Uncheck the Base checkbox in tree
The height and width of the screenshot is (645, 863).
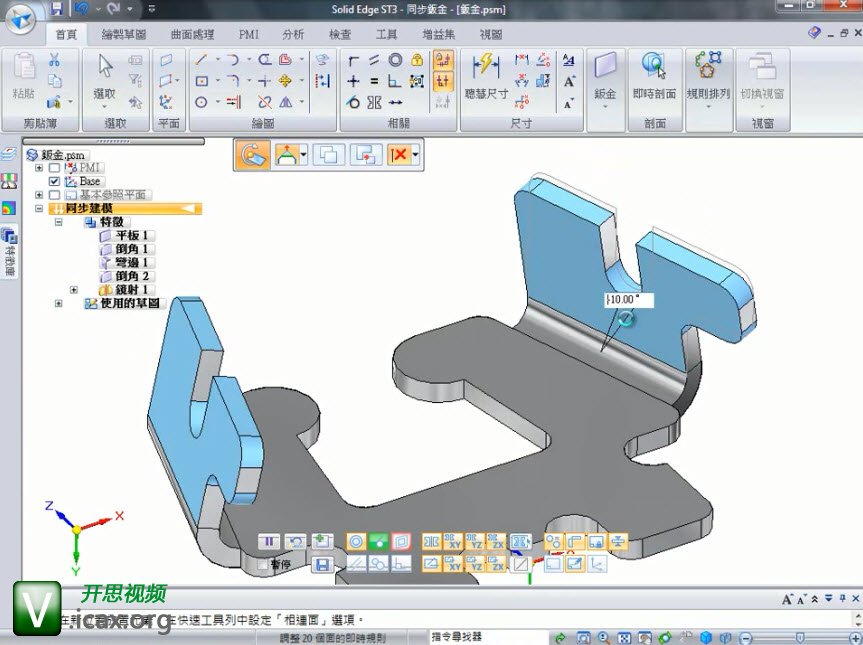pyautogui.click(x=55, y=182)
